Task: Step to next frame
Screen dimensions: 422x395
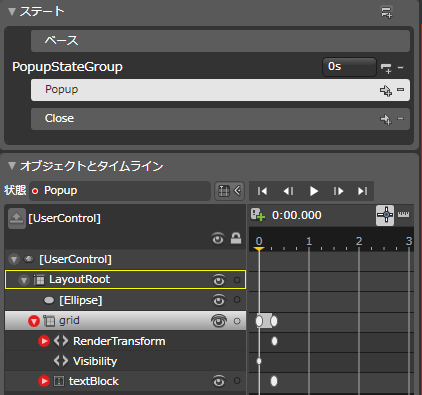Action: point(338,191)
